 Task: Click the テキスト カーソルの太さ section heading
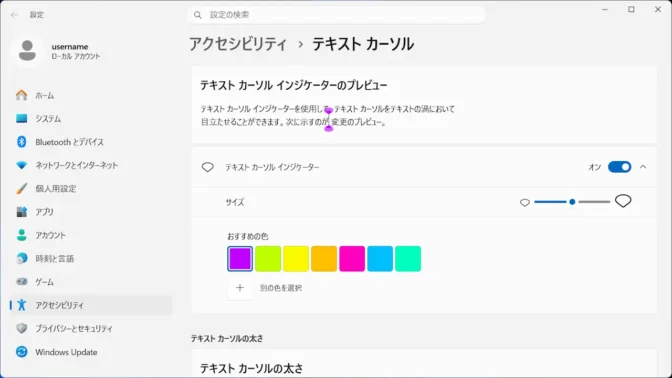tap(227, 339)
